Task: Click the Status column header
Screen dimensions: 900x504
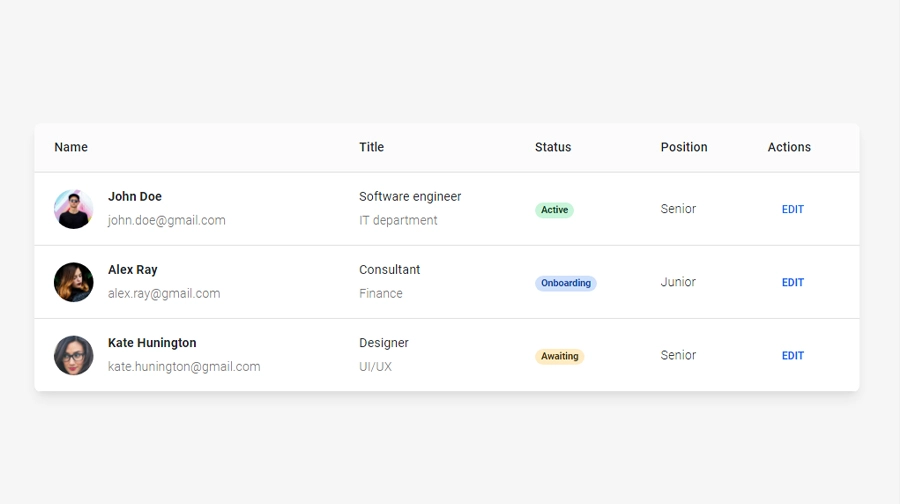Action: point(553,147)
